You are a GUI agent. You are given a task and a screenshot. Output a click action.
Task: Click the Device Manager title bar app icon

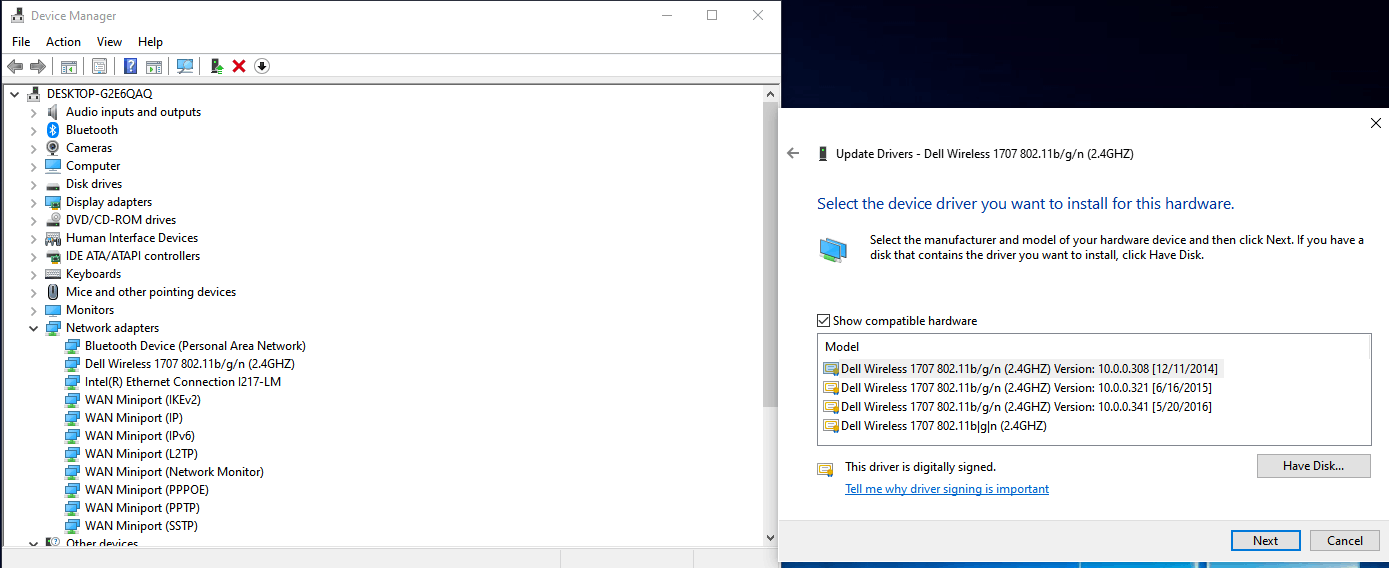click(17, 16)
